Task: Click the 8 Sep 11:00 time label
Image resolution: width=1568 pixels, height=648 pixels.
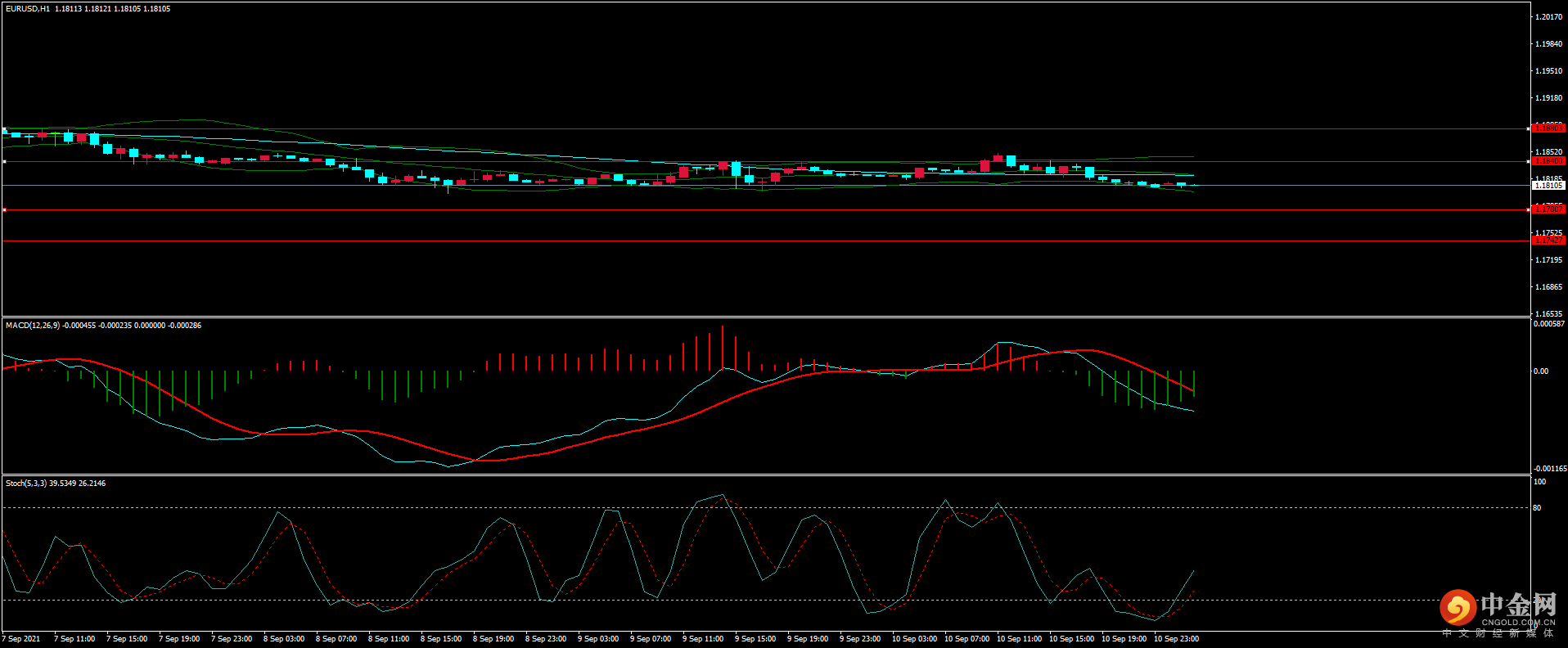Action: coord(389,639)
